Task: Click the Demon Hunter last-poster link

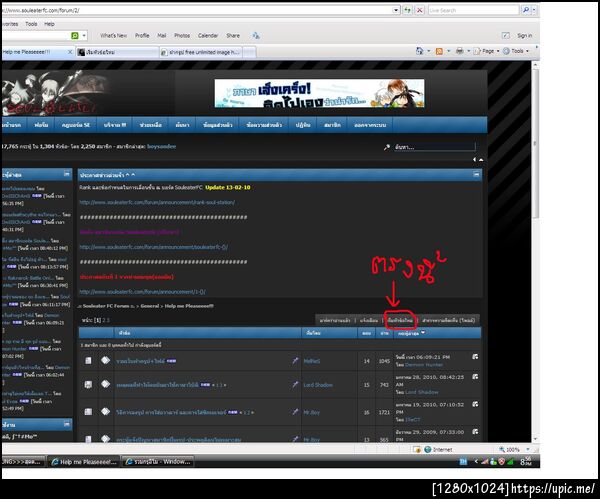Action: pos(424,365)
